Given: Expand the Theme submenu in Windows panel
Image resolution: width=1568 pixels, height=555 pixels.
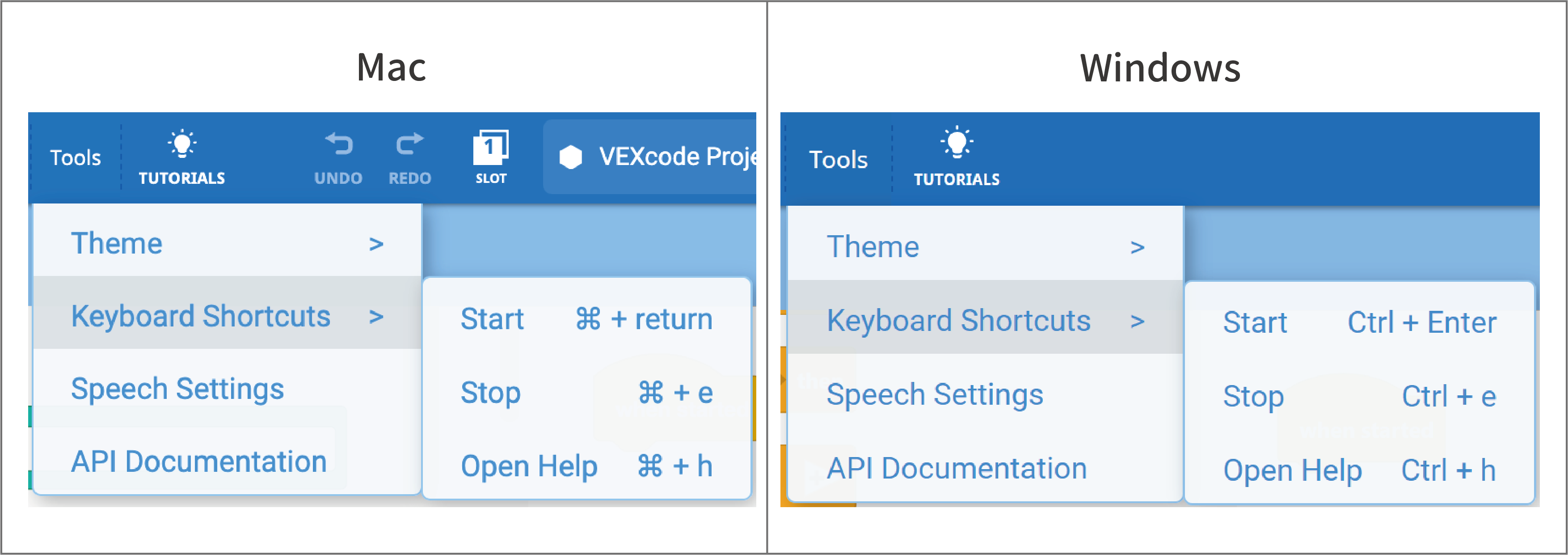Looking at the screenshot, I should coord(984,247).
